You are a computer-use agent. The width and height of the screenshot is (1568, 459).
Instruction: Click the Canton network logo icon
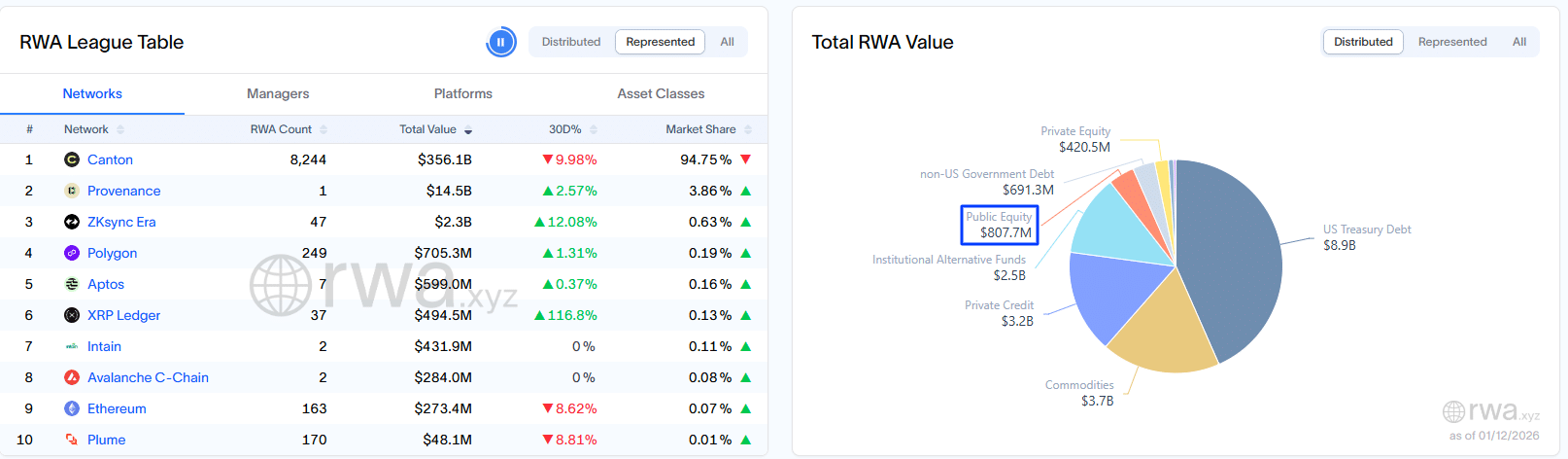click(72, 159)
